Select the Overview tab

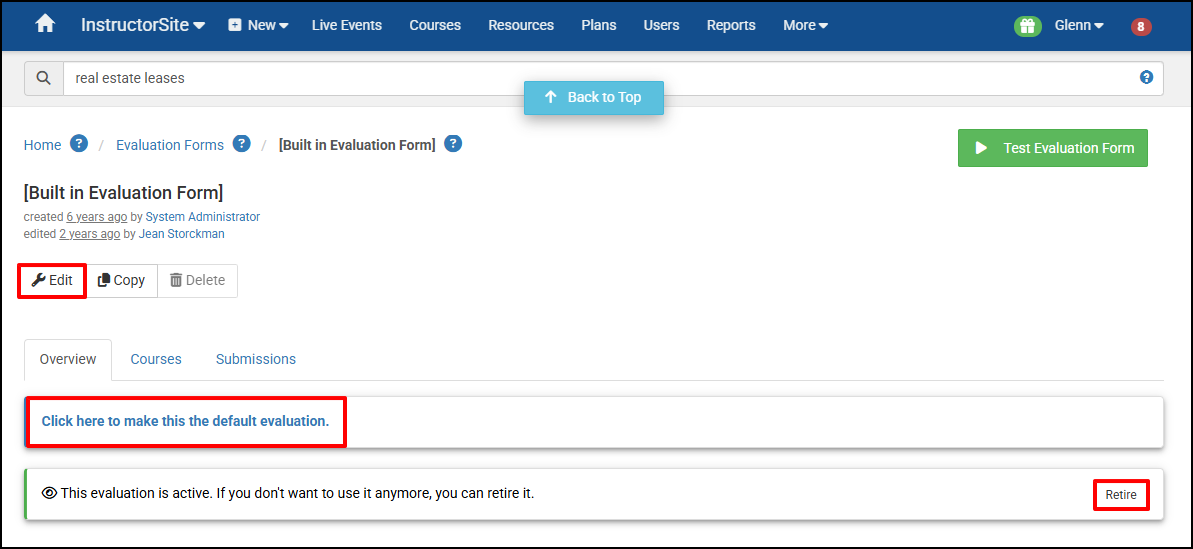(68, 359)
